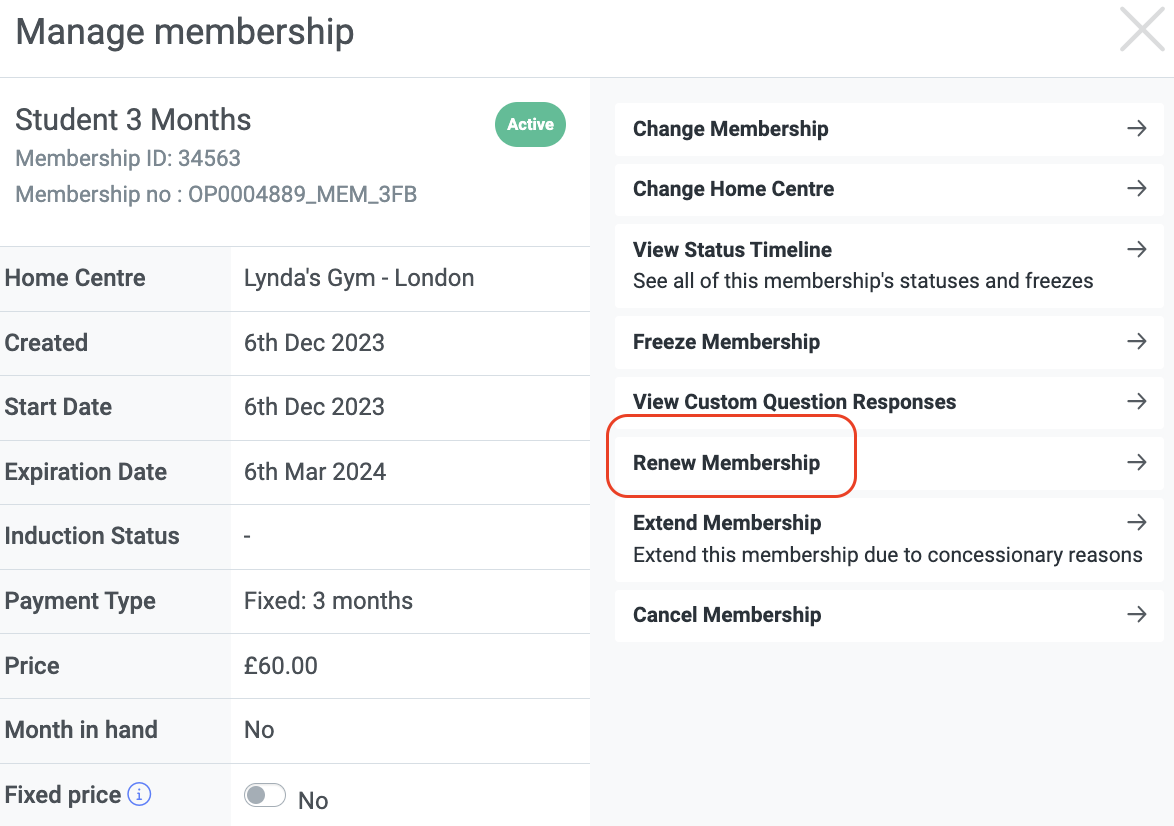Click the arrow next to Renew Membership
1174x826 pixels.
pos(1137,462)
